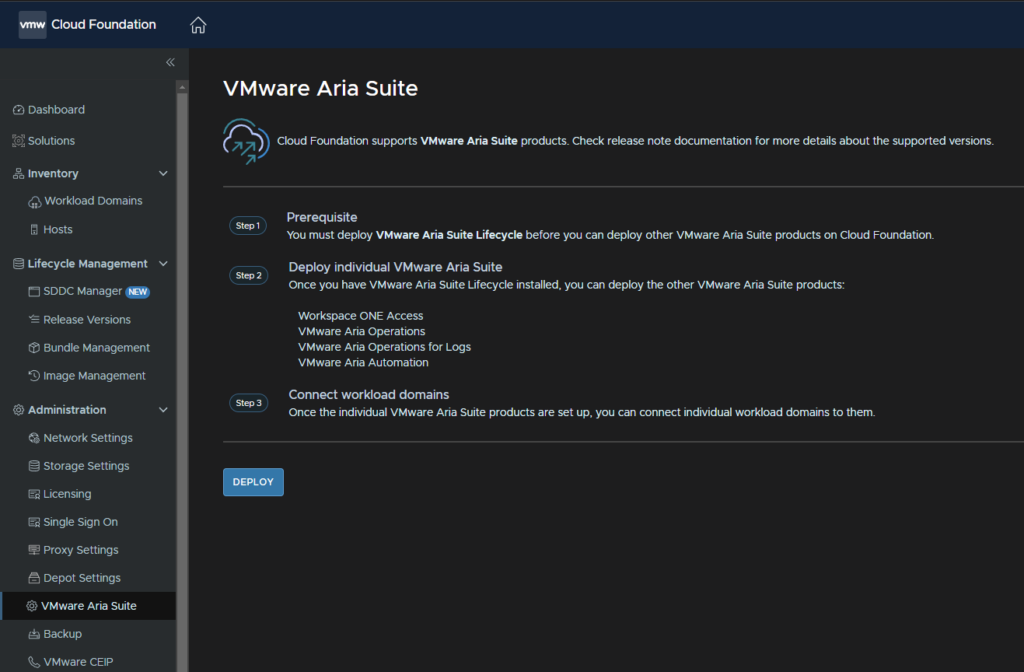This screenshot has width=1024, height=672.
Task: Click the Inventory section icon
Action: pos(18,174)
